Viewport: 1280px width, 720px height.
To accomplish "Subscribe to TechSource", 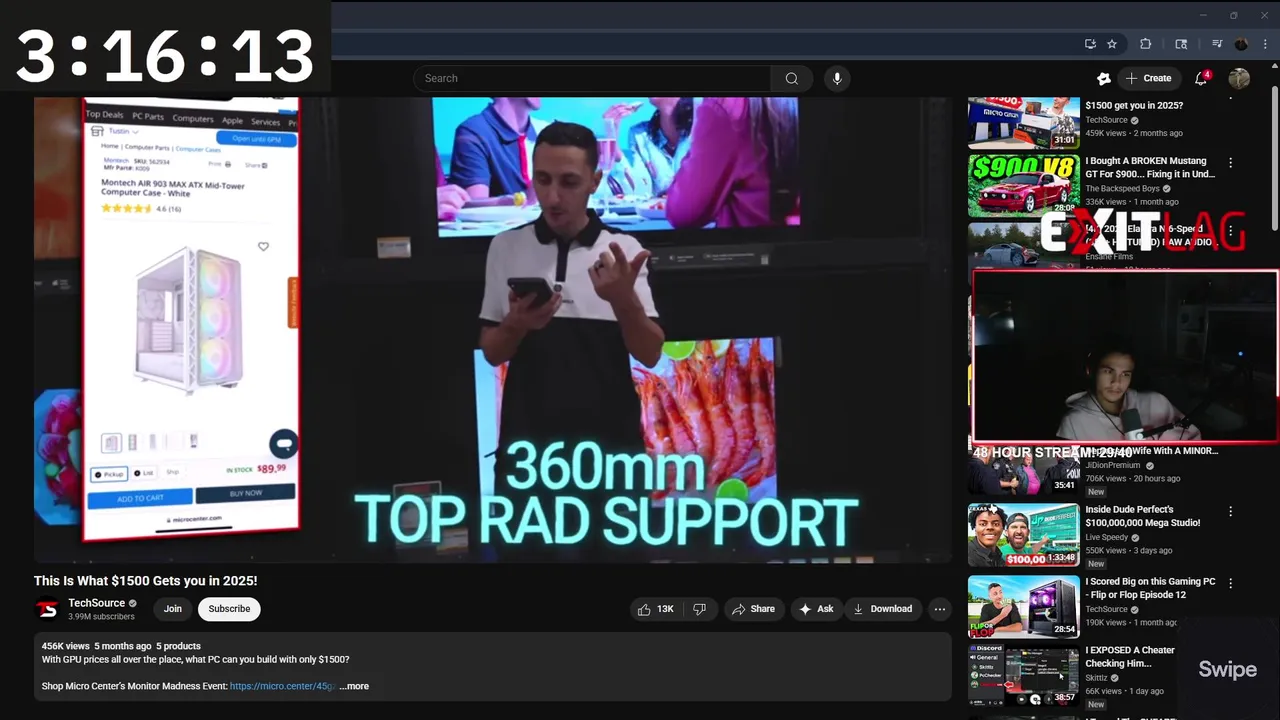I will (229, 609).
